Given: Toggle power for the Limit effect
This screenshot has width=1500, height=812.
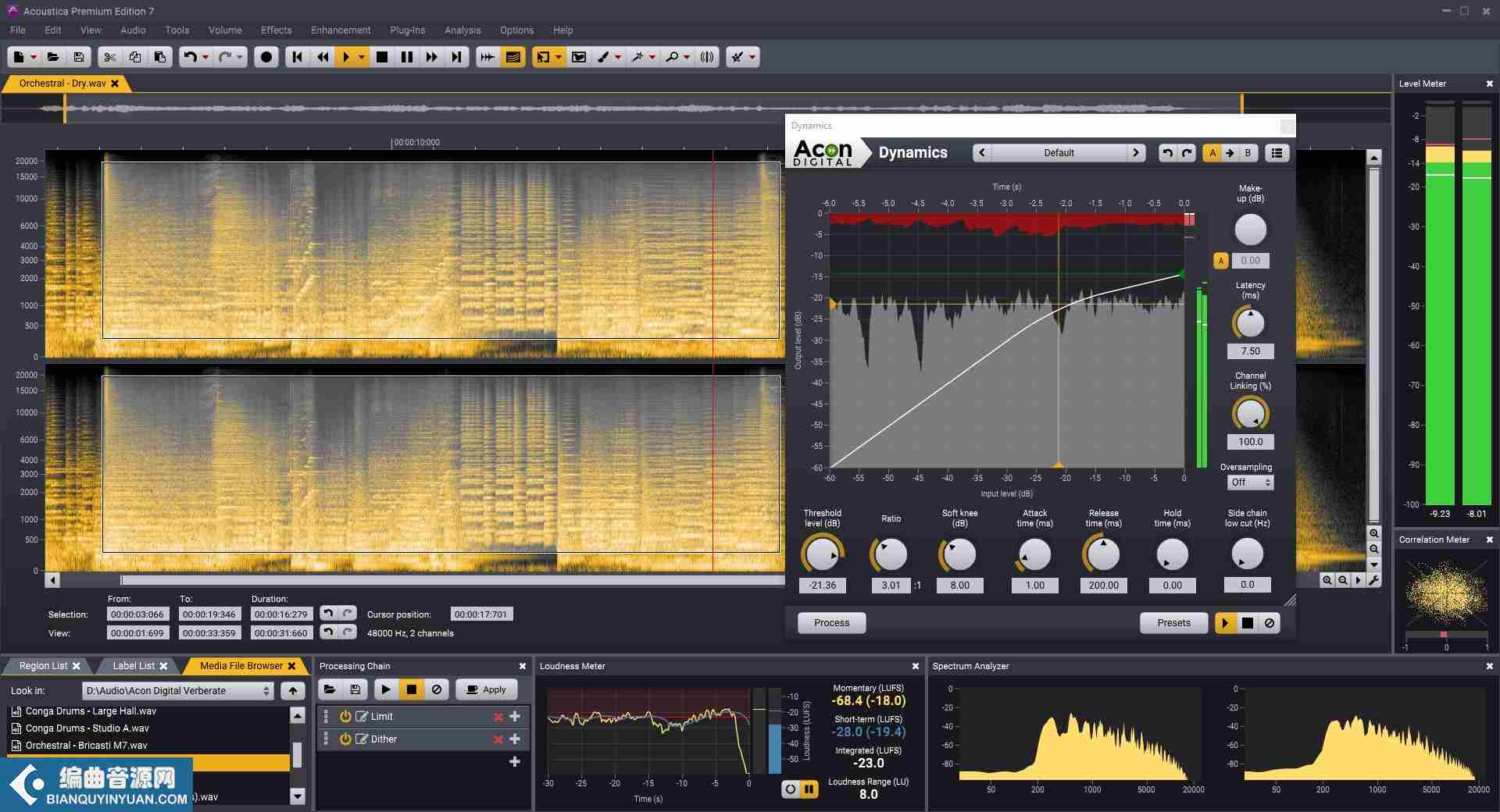Looking at the screenshot, I should coord(345,717).
